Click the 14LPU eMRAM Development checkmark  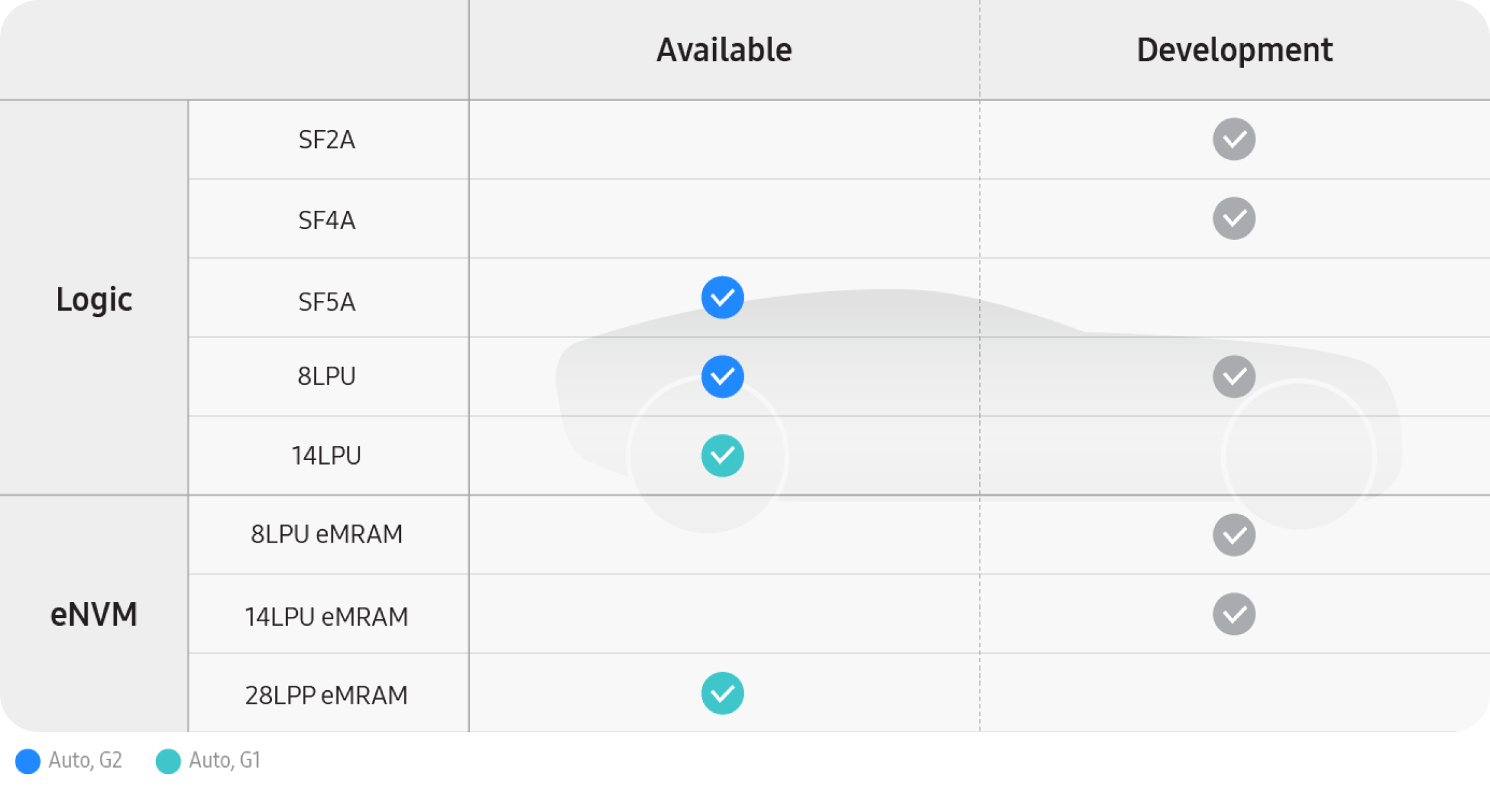(1234, 614)
